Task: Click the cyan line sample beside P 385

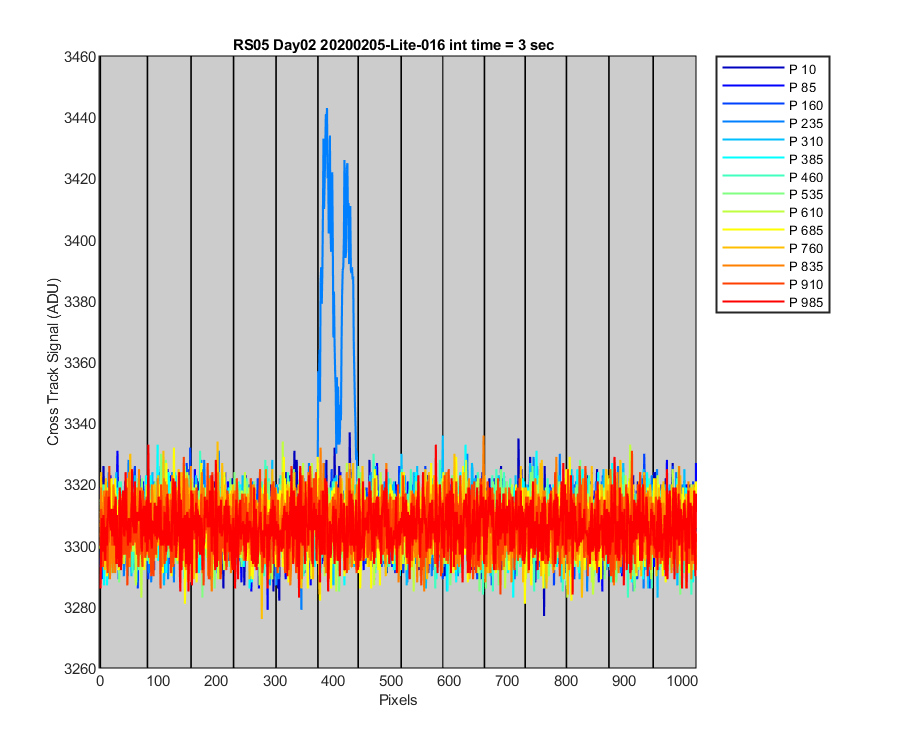Action: pos(753,158)
